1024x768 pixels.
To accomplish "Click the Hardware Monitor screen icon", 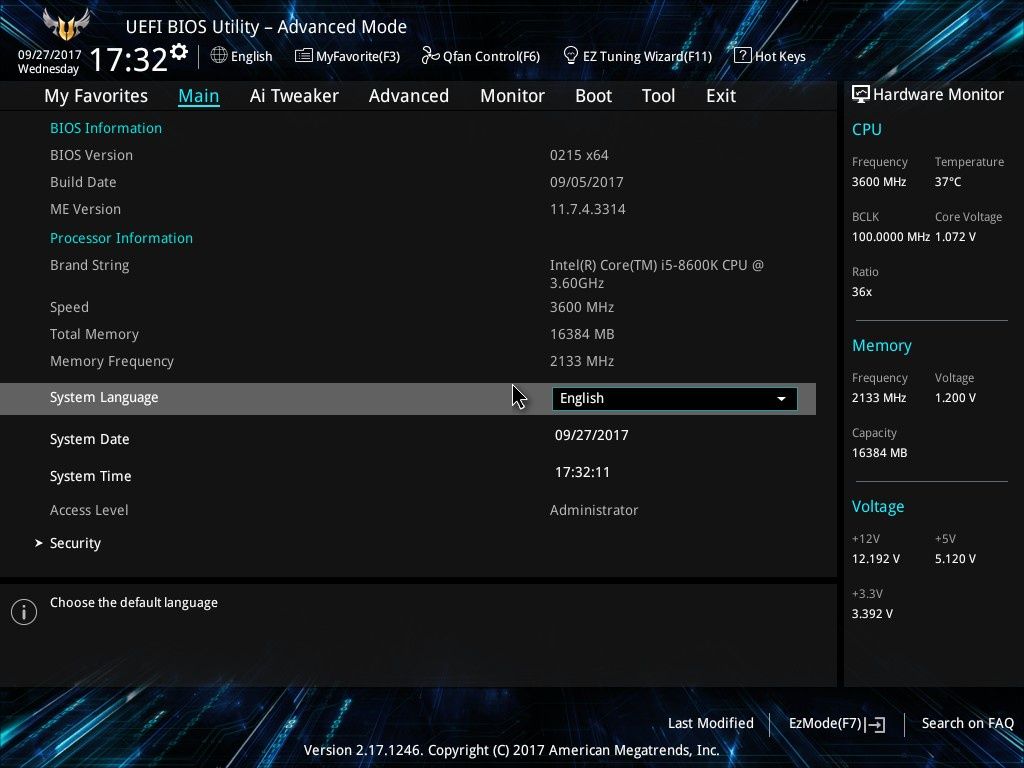I will (x=861, y=94).
